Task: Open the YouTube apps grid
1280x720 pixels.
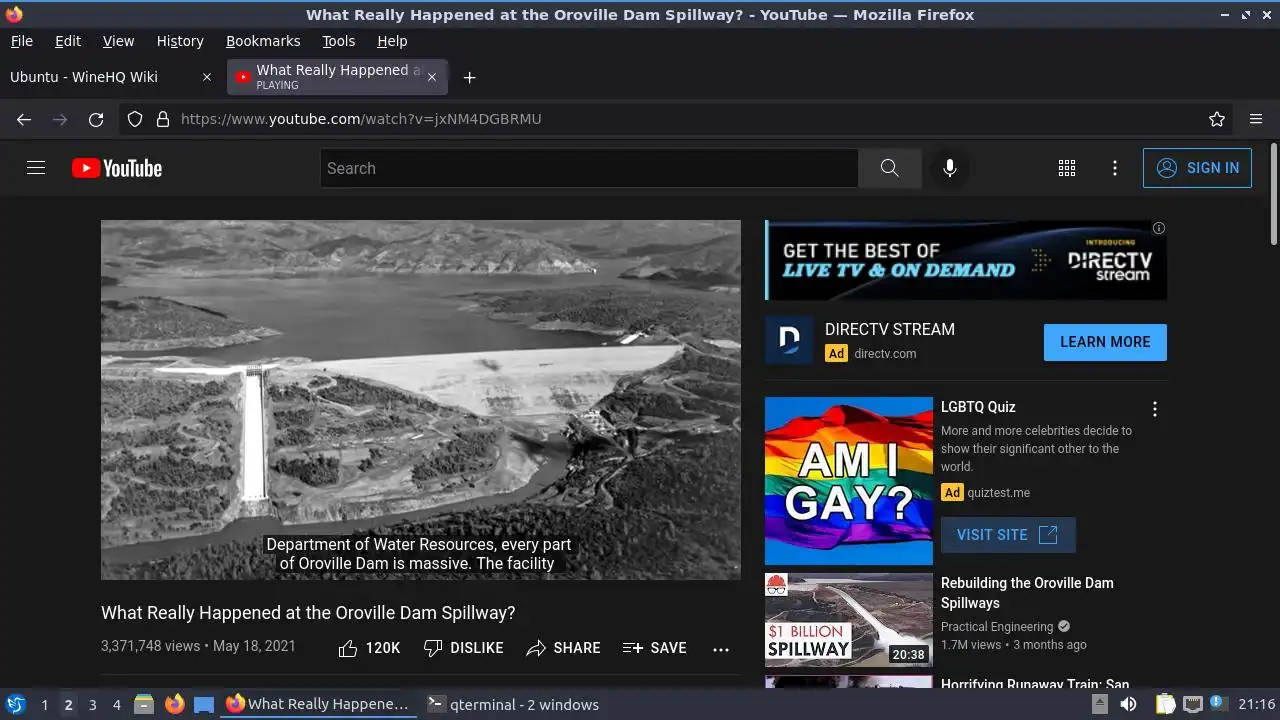Action: [x=1067, y=168]
